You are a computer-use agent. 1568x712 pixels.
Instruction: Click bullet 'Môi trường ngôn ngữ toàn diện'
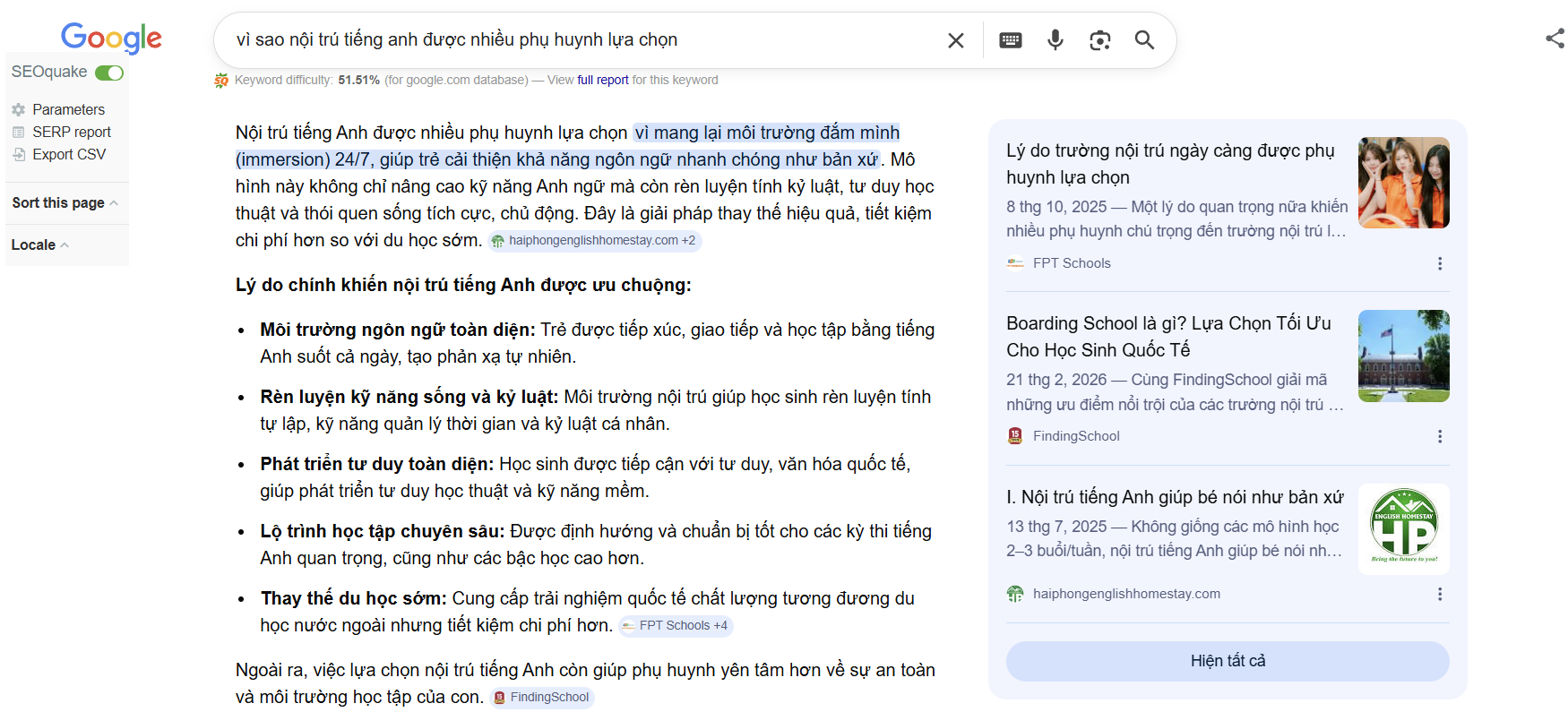[x=398, y=330]
